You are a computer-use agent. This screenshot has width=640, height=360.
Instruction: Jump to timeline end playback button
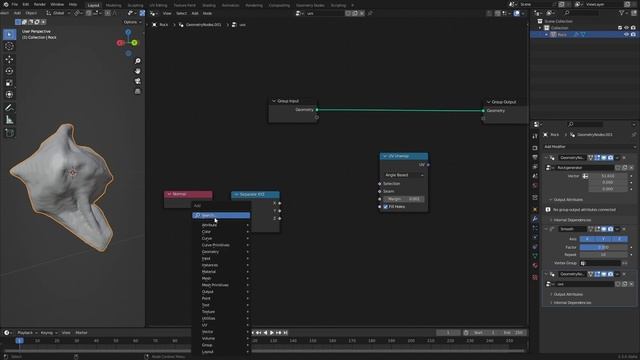(285, 333)
